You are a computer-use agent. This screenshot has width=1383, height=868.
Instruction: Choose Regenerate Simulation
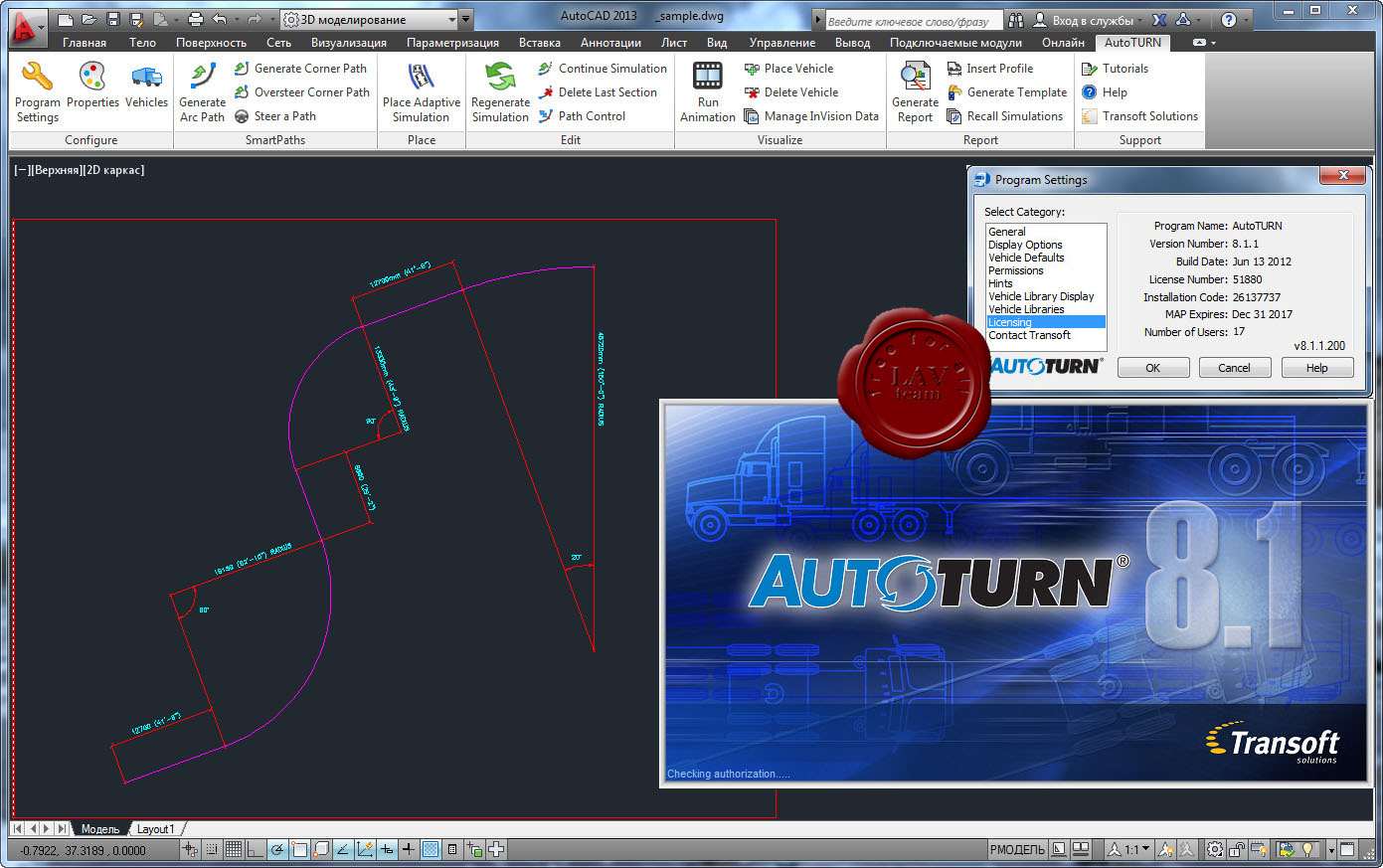tap(500, 91)
